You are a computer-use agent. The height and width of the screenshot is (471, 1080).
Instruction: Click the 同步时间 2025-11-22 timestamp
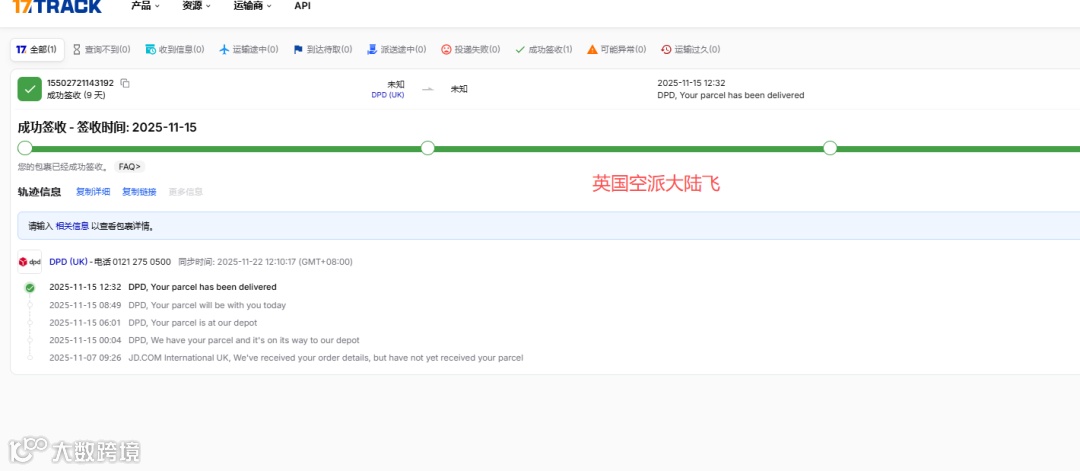click(x=265, y=262)
